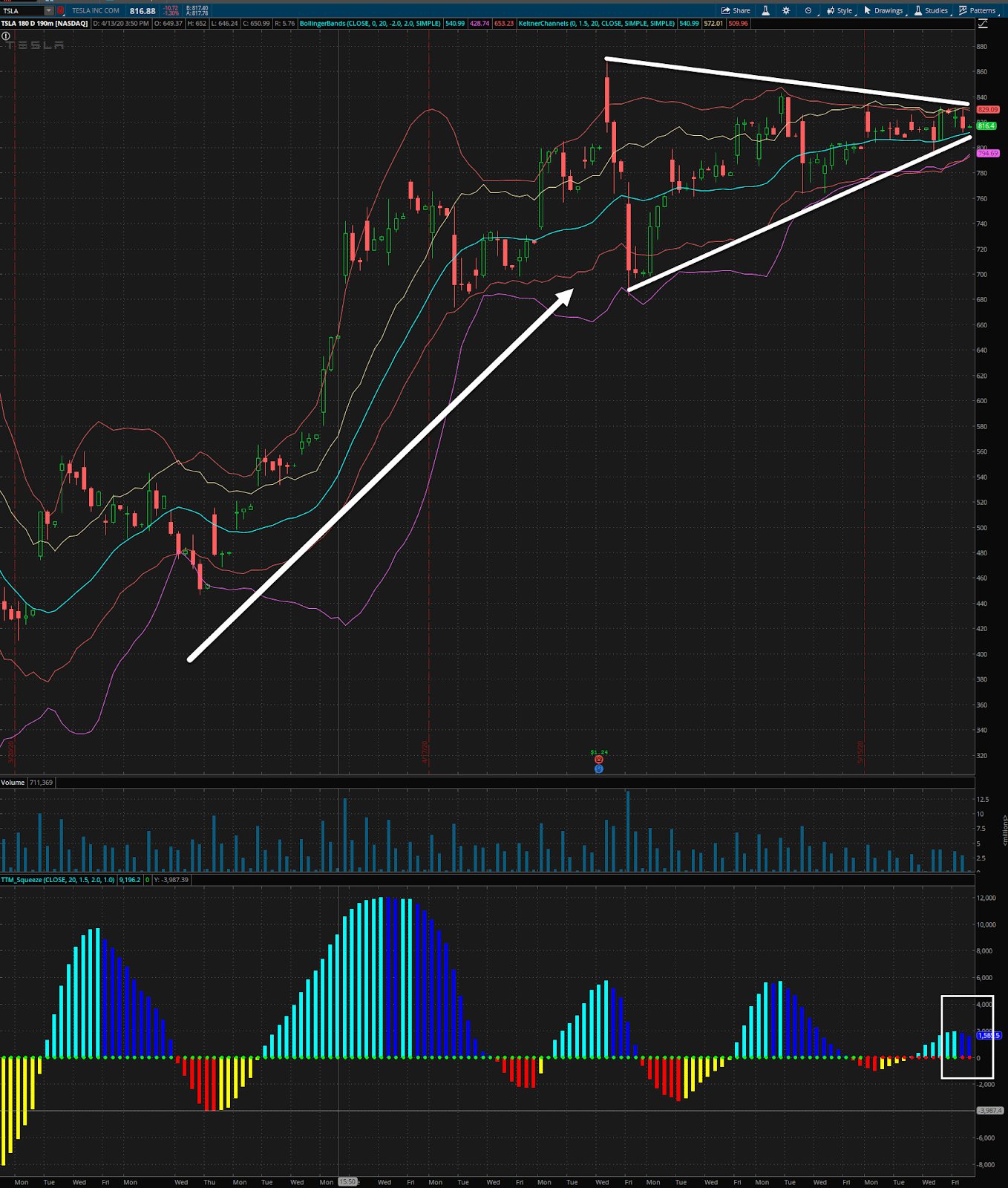Open the Patterns dropdown menu
This screenshot has height=1188, width=1008.
[978, 10]
